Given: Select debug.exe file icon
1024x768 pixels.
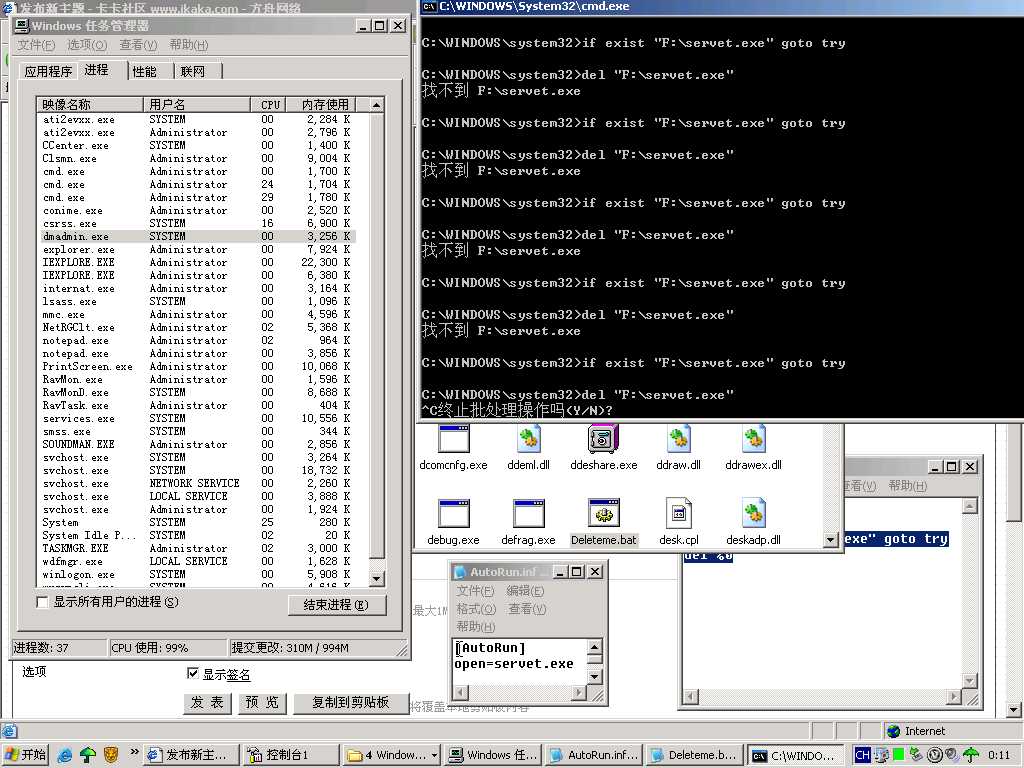Looking at the screenshot, I should pyautogui.click(x=453, y=513).
